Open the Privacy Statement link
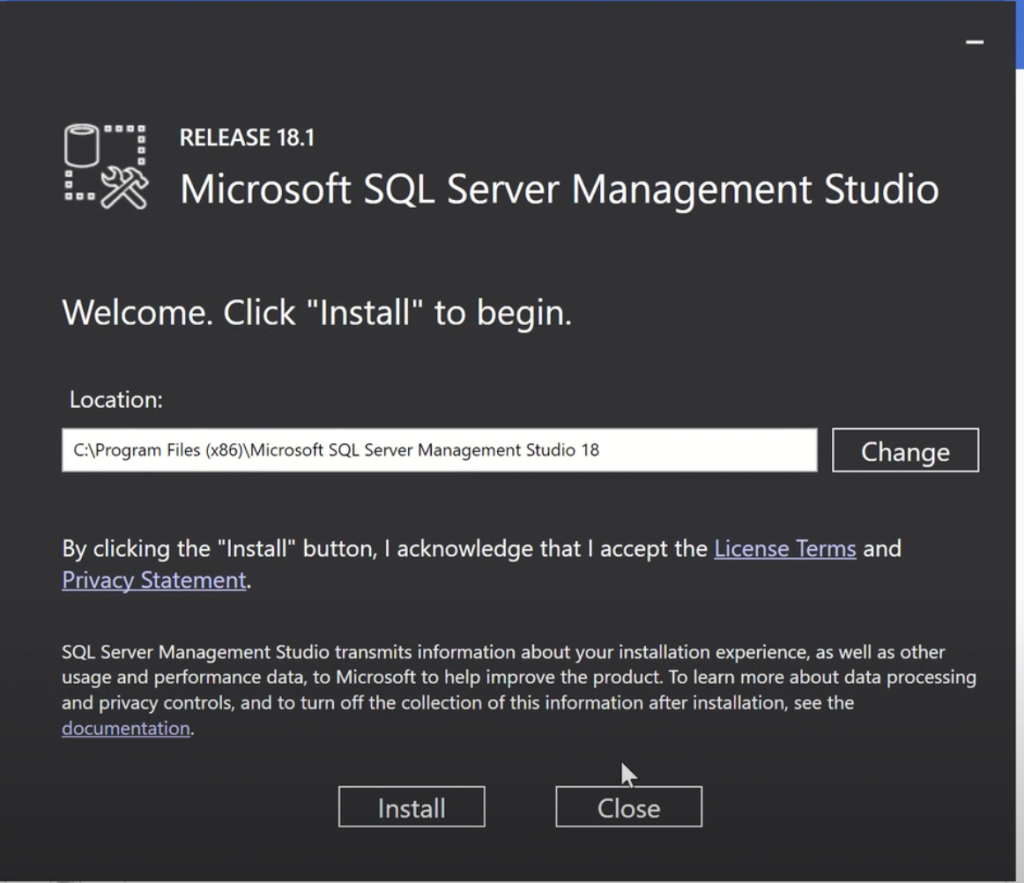Viewport: 1024px width, 883px height. [x=154, y=580]
